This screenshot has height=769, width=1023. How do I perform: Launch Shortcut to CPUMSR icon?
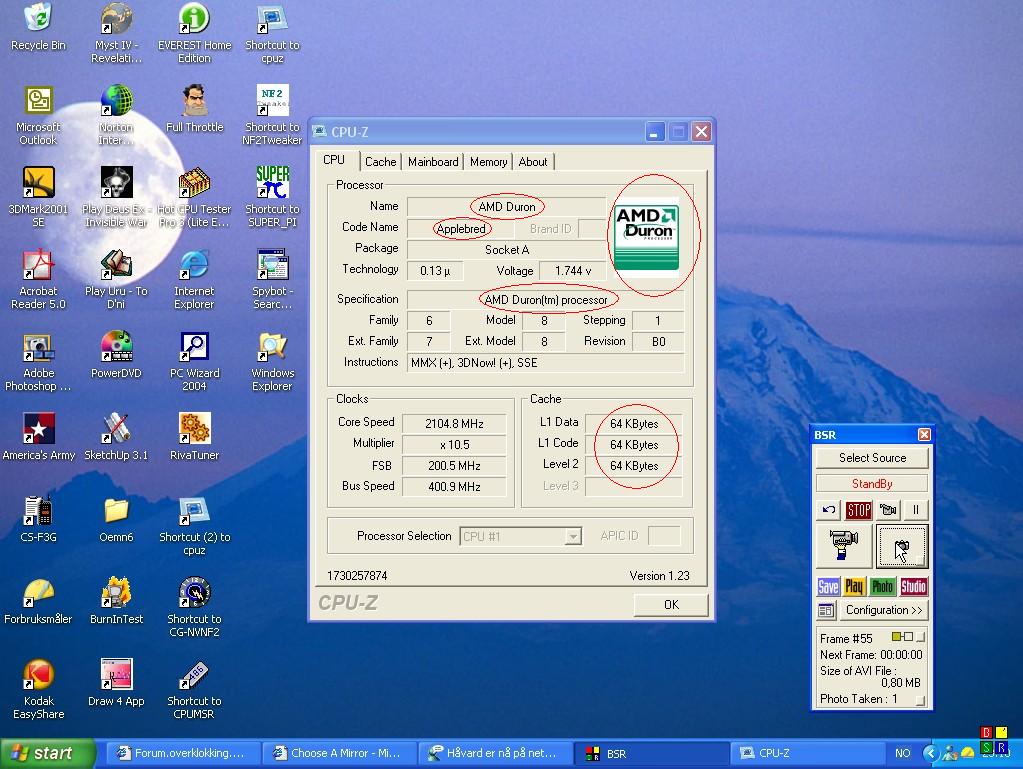(194, 689)
